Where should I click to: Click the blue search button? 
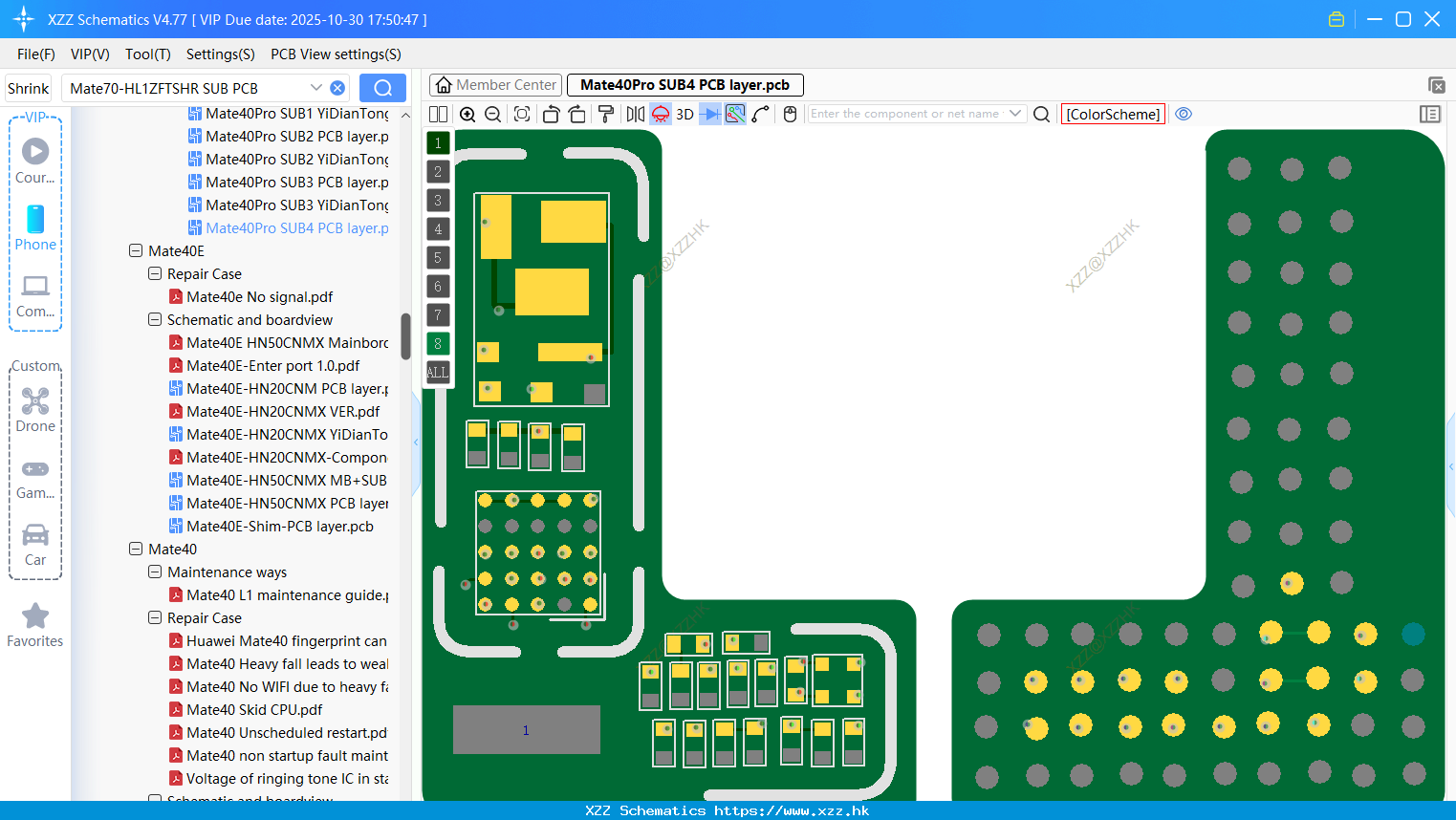[382, 88]
